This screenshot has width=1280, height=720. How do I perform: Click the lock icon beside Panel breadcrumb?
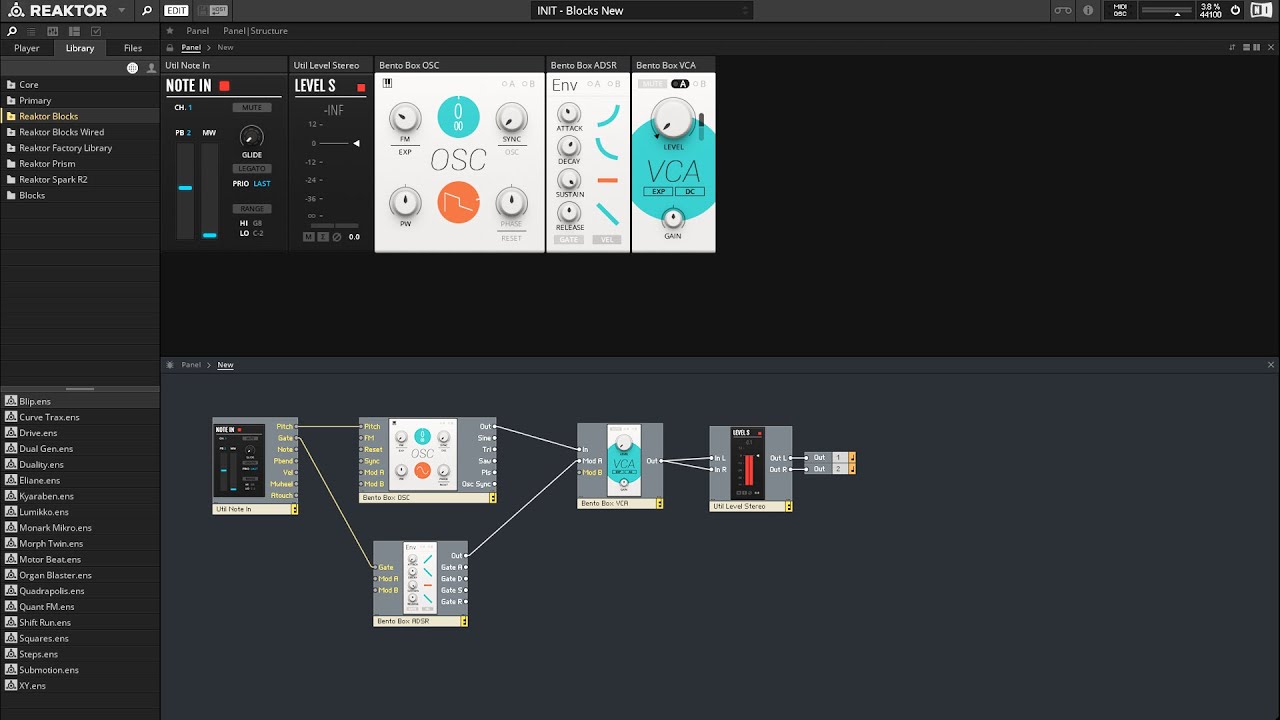[169, 48]
